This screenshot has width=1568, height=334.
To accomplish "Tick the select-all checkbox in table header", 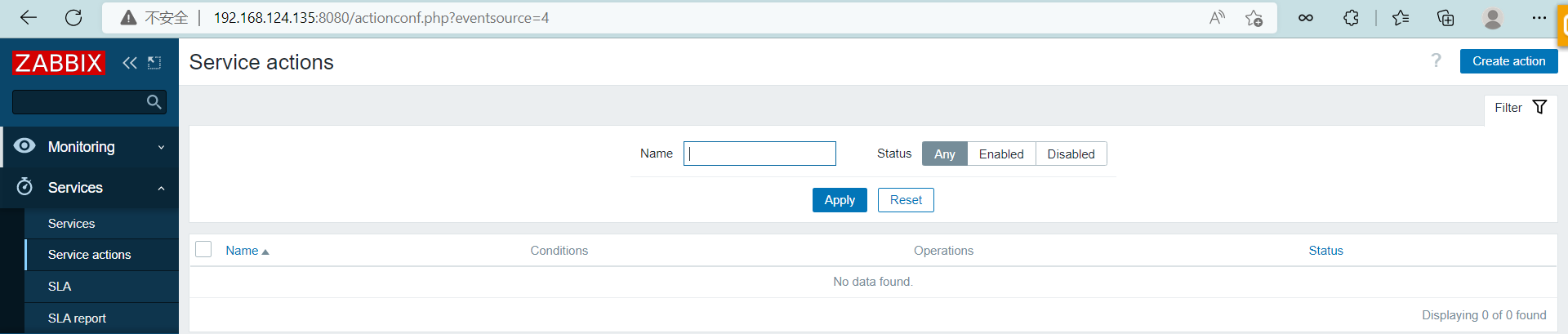I will (203, 249).
